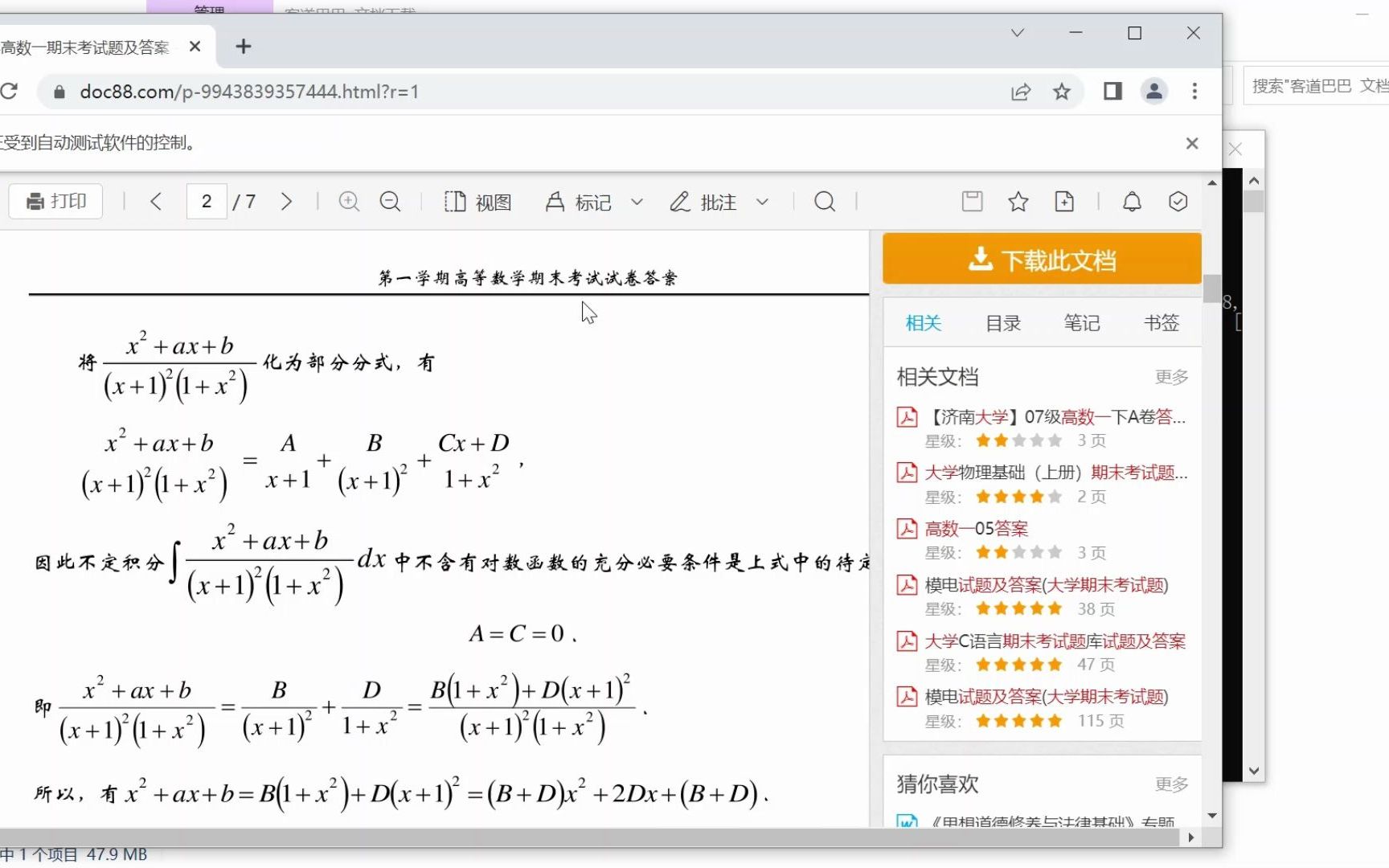Click the page number input field
The height and width of the screenshot is (868, 1389).
click(x=207, y=201)
